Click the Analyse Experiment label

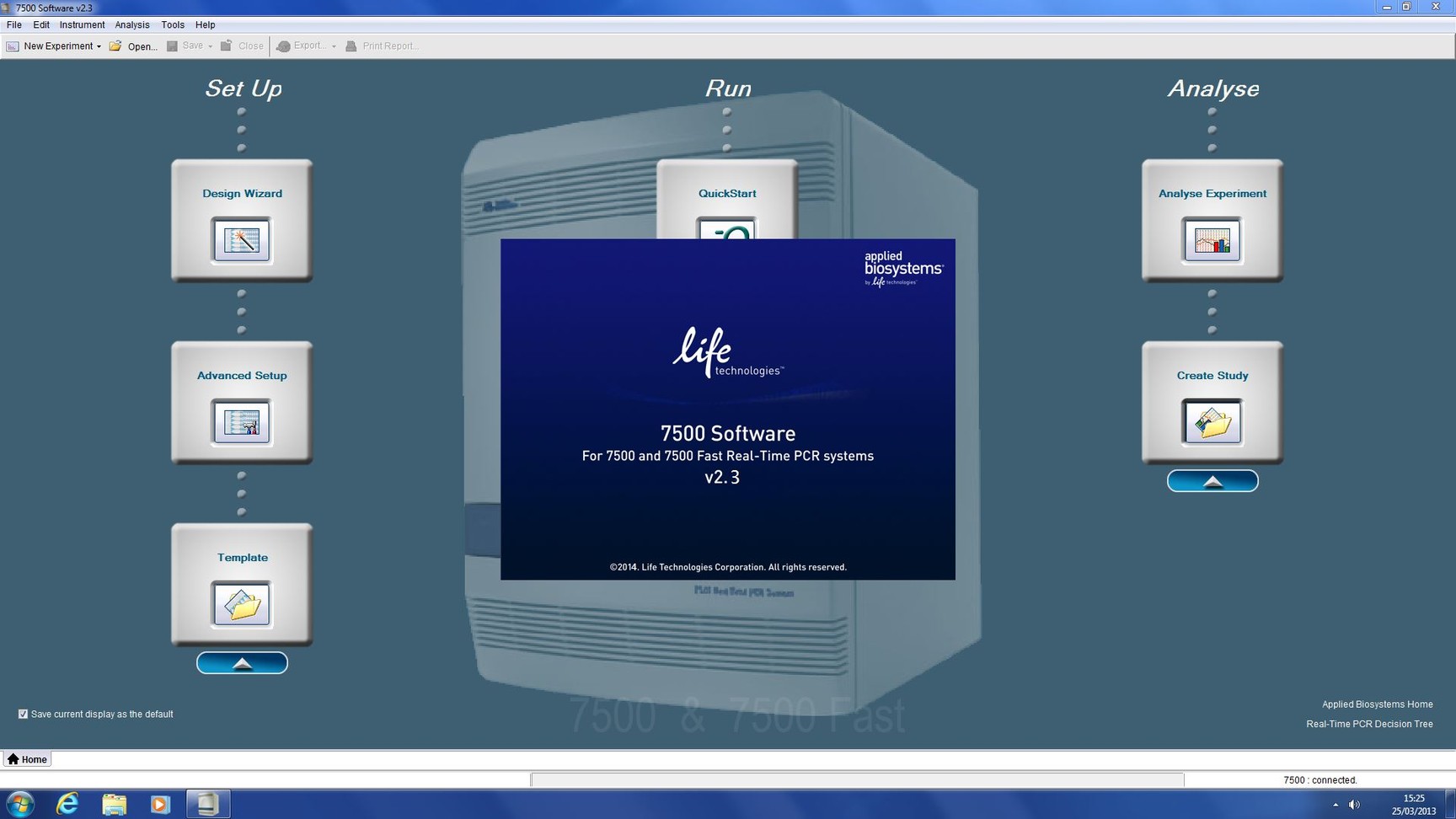(x=1212, y=193)
